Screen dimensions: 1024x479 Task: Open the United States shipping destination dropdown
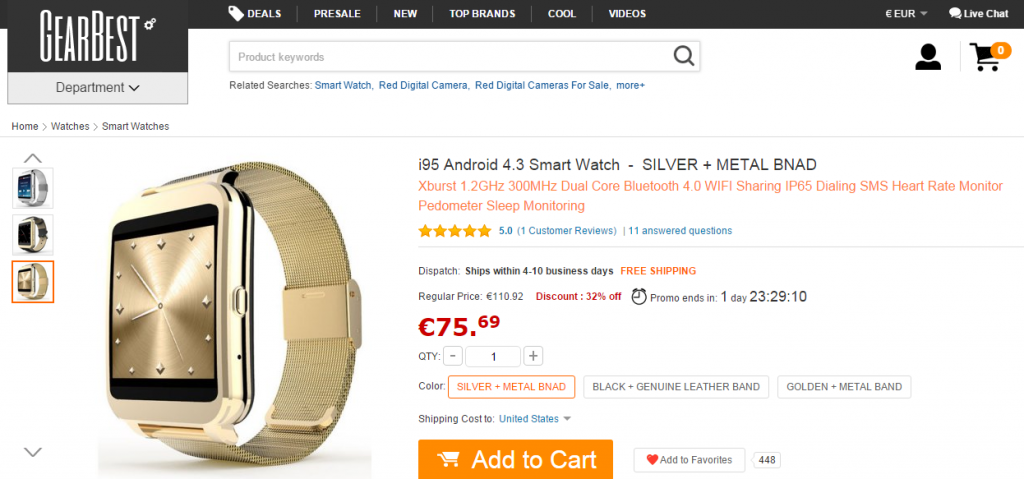pyautogui.click(x=535, y=419)
